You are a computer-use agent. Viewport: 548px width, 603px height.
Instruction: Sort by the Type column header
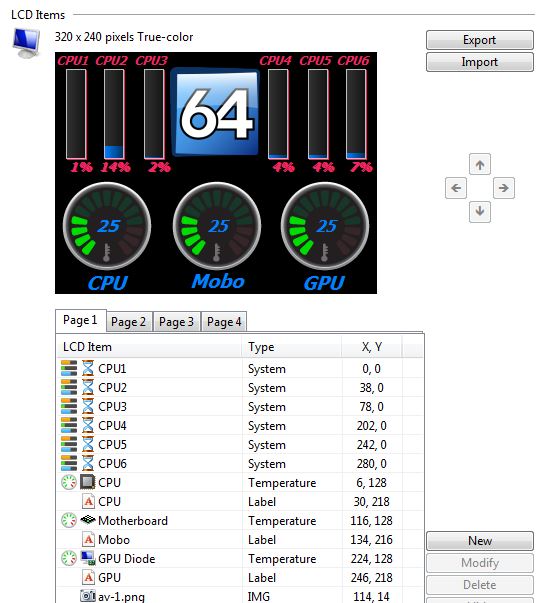(x=292, y=347)
